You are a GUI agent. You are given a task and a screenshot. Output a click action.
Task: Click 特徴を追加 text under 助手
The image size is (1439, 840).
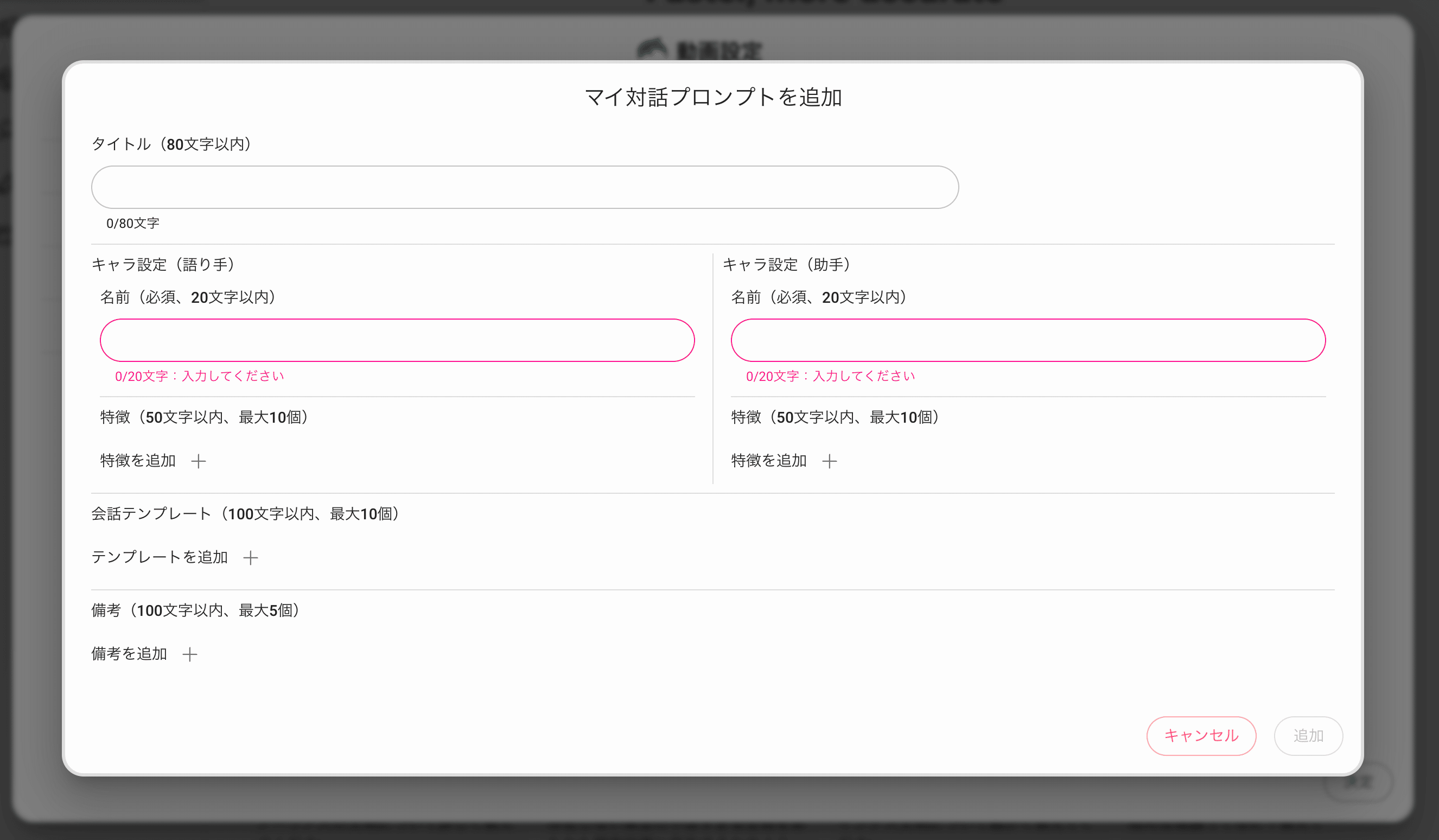[x=769, y=461]
